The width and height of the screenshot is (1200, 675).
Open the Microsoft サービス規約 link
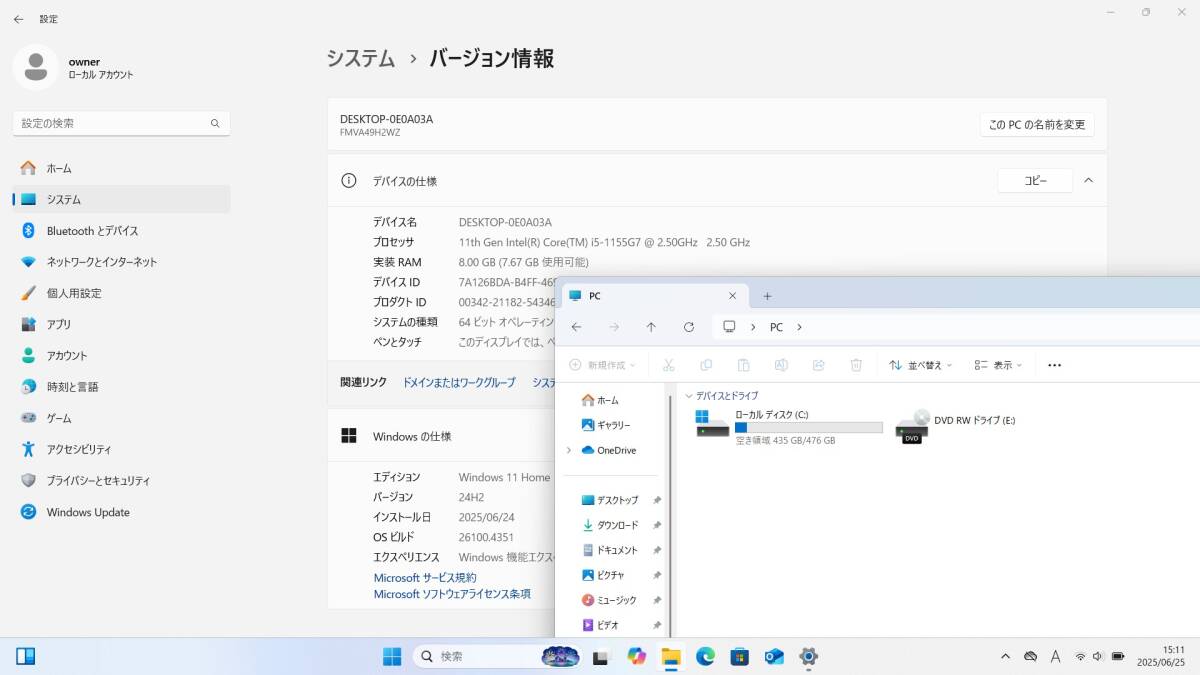click(x=425, y=577)
